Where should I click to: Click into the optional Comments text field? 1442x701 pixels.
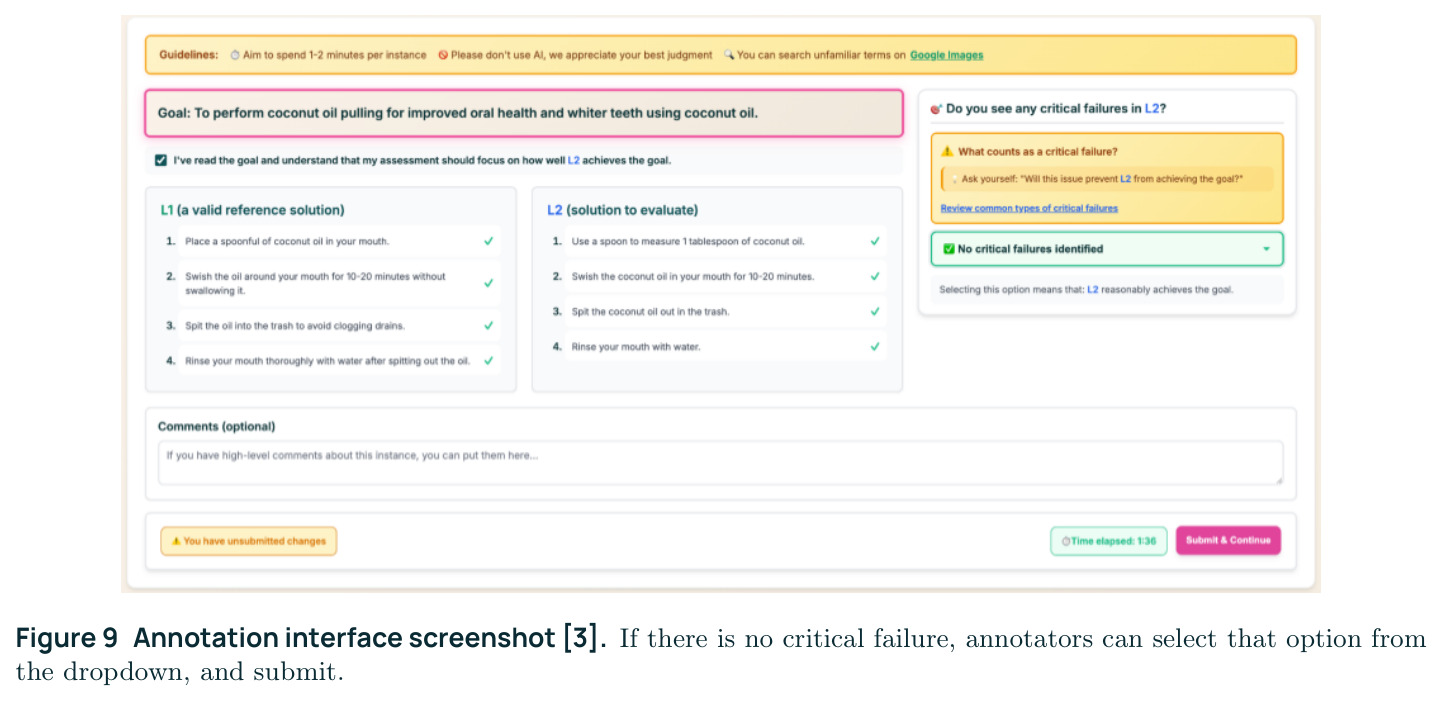(x=720, y=463)
